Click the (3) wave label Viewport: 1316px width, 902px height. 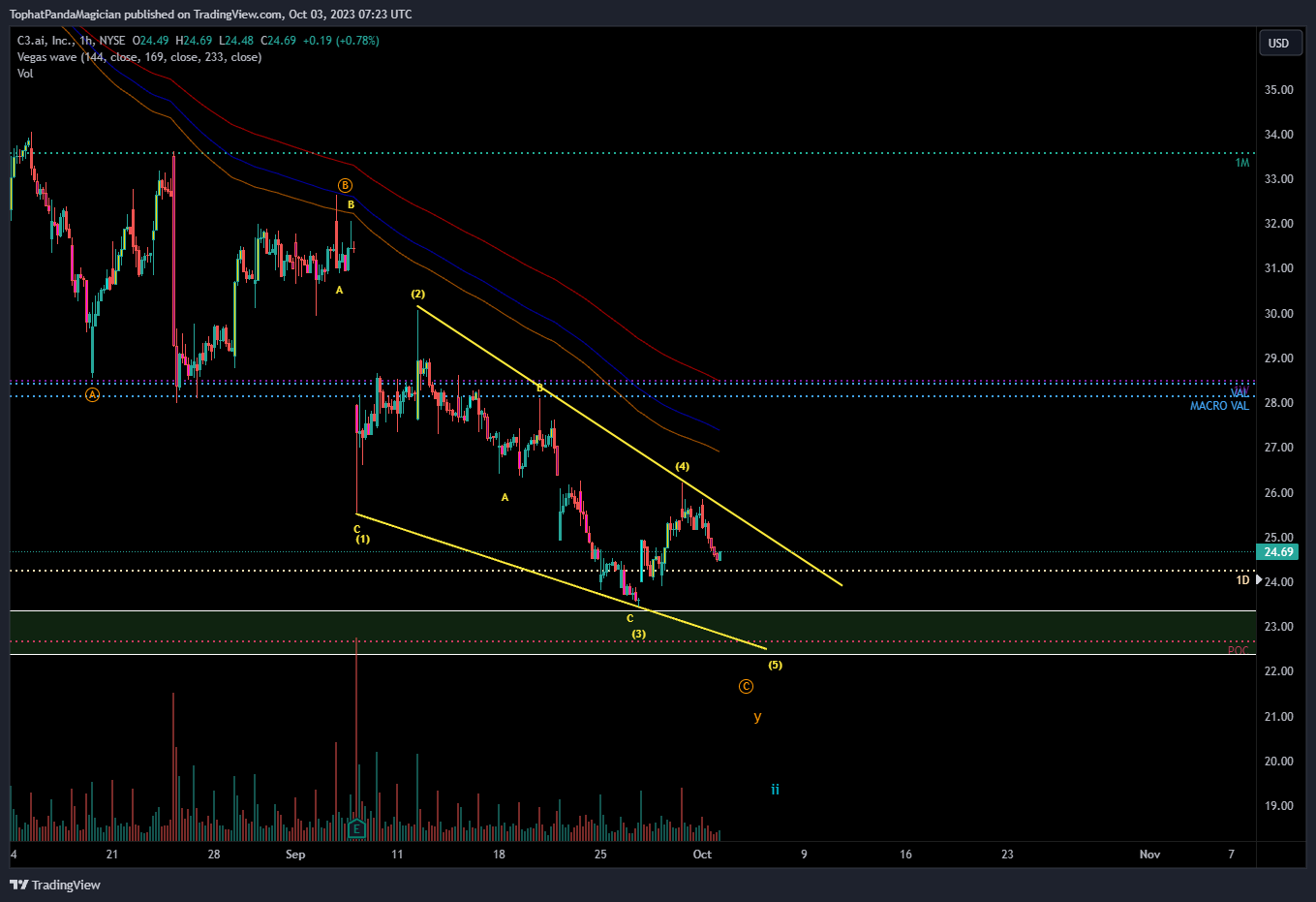(639, 634)
